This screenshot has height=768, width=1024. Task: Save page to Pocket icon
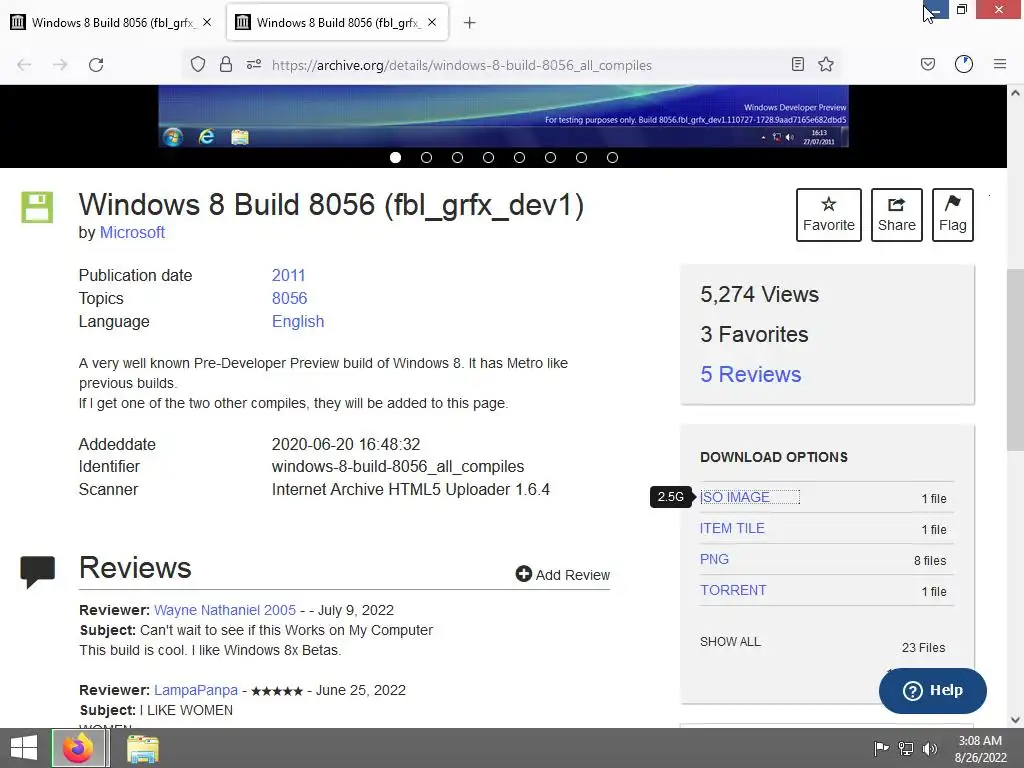coord(928,64)
